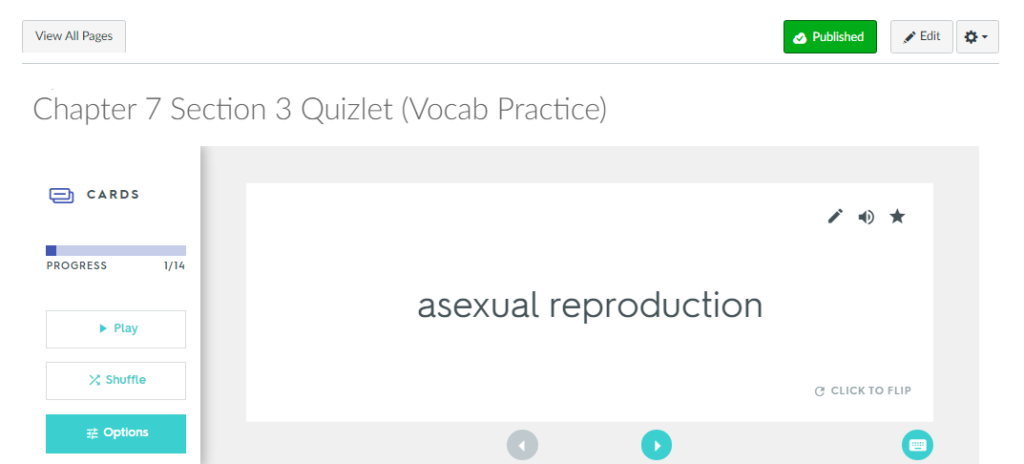This screenshot has height=464, width=1024.
Task: Click the Chapter 7 Section 3 Quizlet title
Action: 320,109
